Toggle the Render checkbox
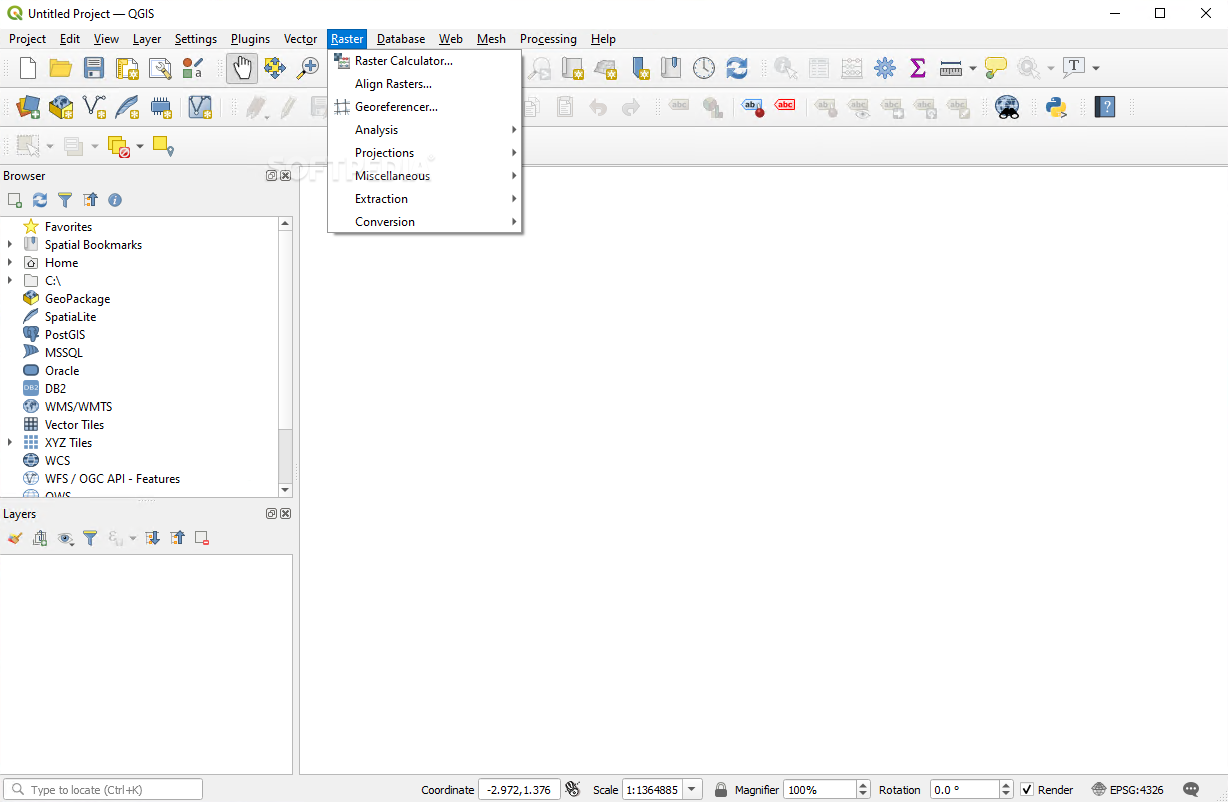This screenshot has width=1228, height=802. pos(1026,790)
